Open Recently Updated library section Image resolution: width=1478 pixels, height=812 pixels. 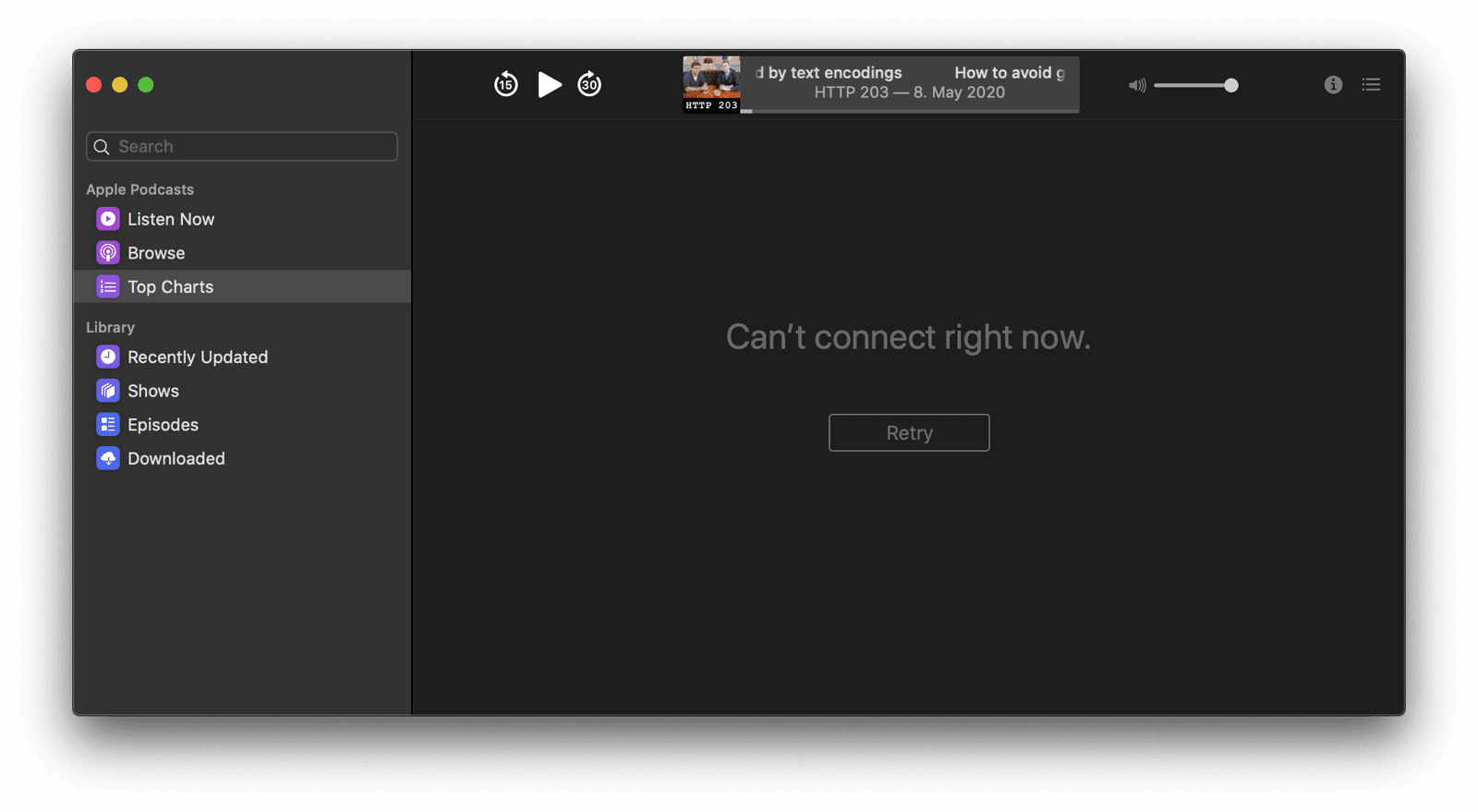click(x=197, y=358)
